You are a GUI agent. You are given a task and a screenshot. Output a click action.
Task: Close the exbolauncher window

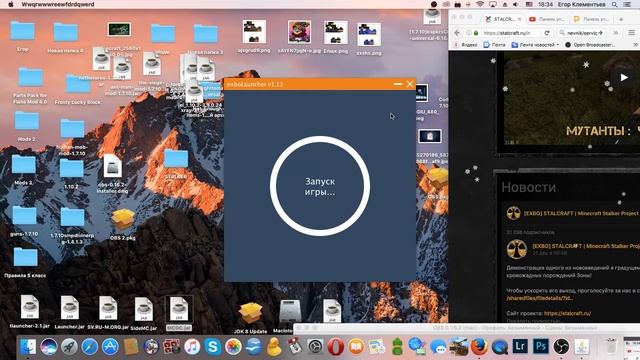click(x=410, y=84)
